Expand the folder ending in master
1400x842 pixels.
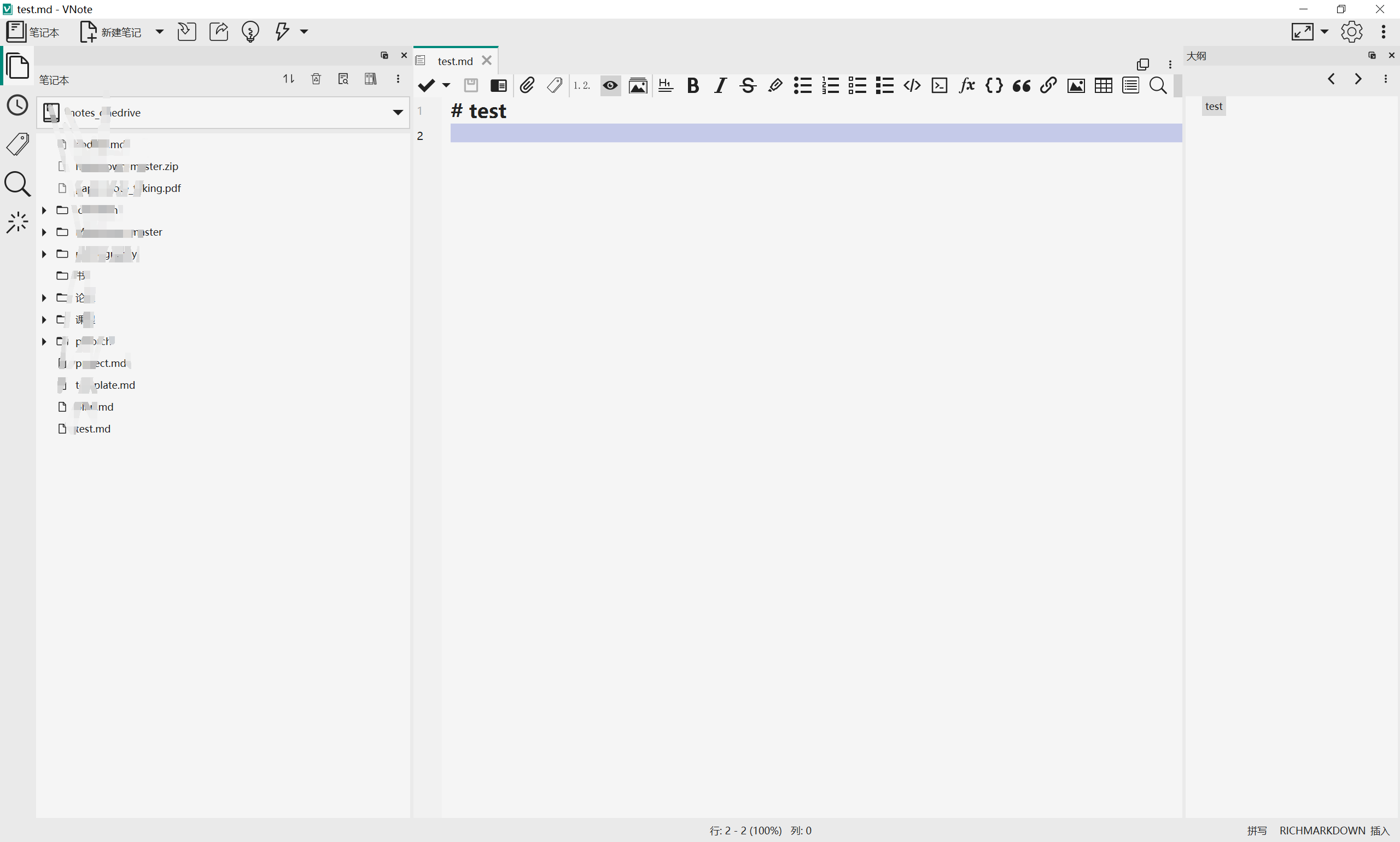click(x=44, y=231)
